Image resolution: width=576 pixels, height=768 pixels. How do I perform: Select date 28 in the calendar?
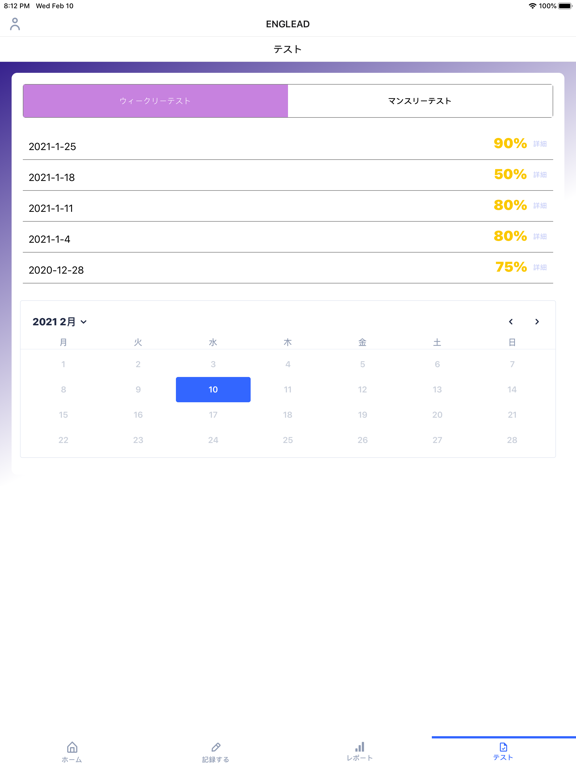512,440
